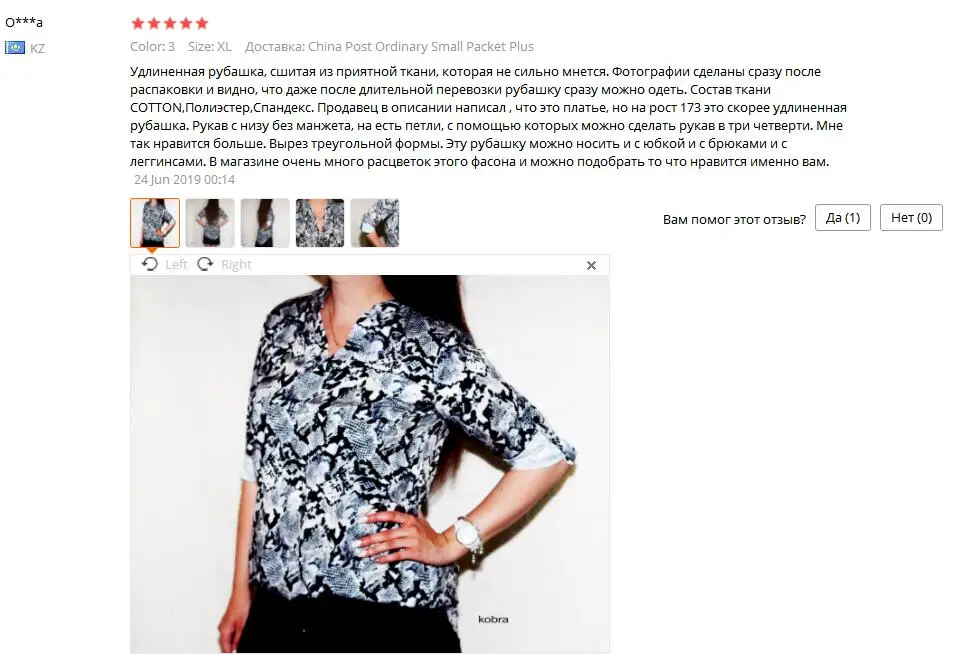The height and width of the screenshot is (654, 969).
Task: Open the second review photo thumbnail
Action: click(210, 223)
